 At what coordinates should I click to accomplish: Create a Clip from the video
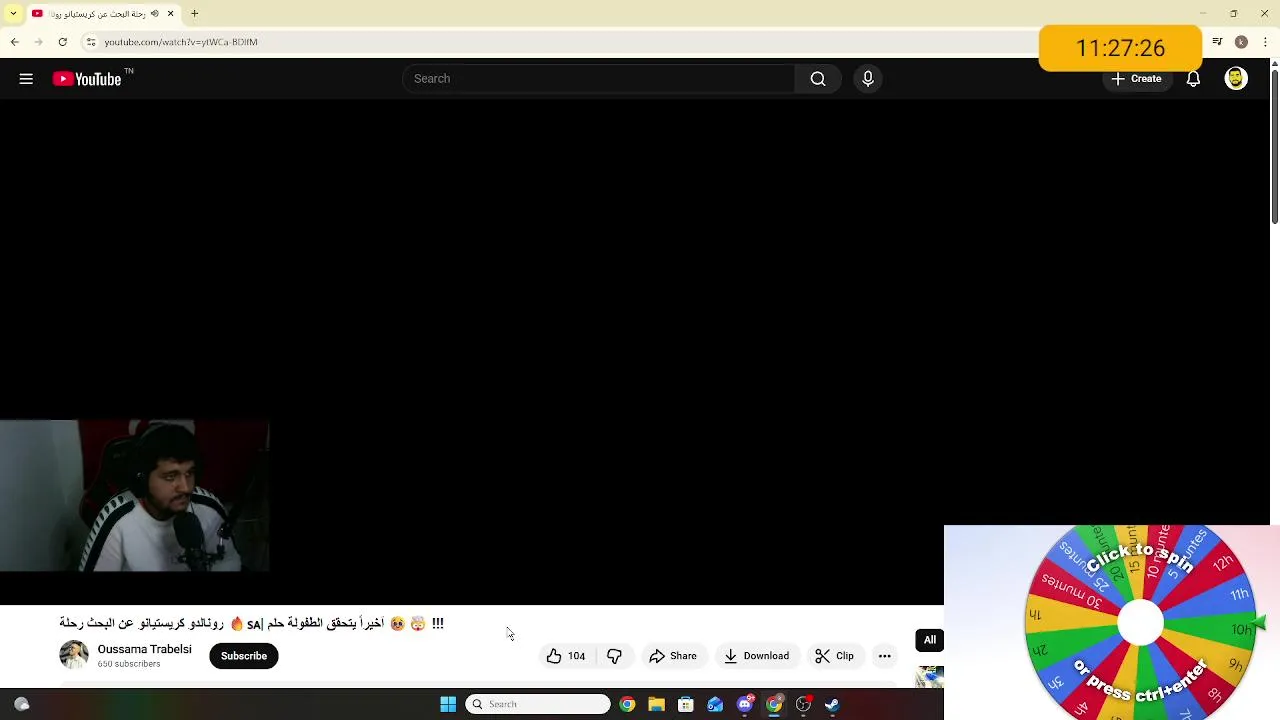point(835,656)
